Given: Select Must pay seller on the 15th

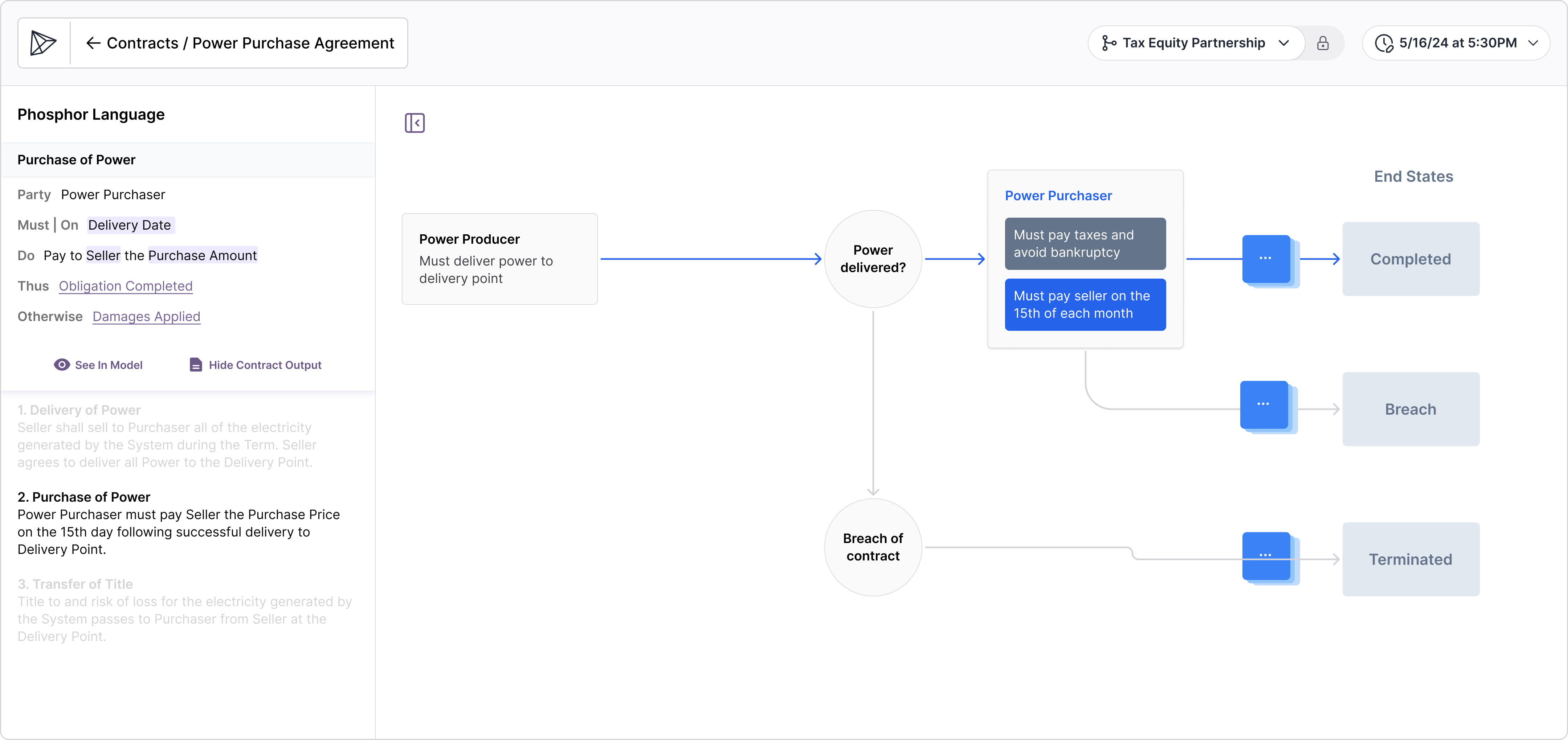Looking at the screenshot, I should coord(1085,305).
